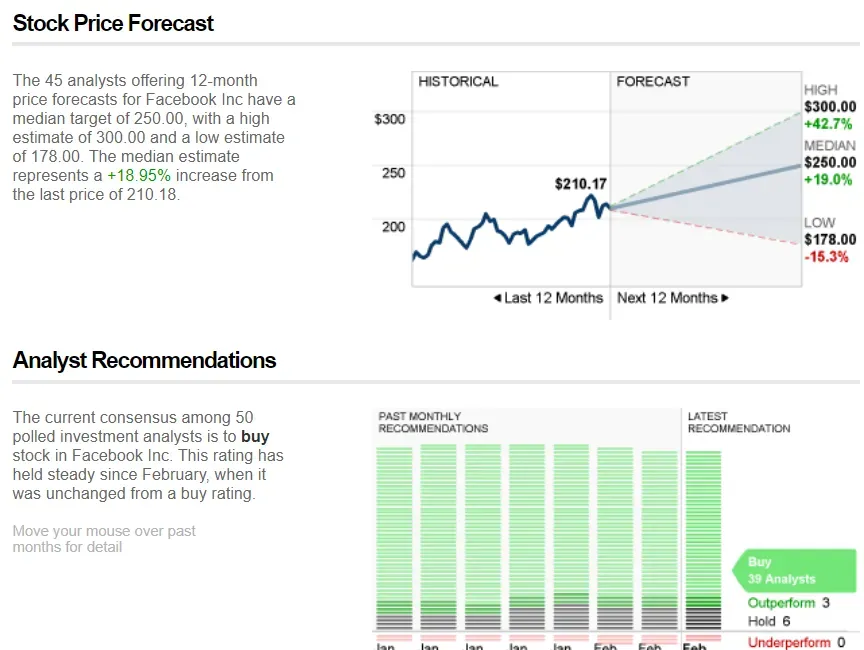Click the right arrow beside Next 12 Months

click(x=725, y=298)
